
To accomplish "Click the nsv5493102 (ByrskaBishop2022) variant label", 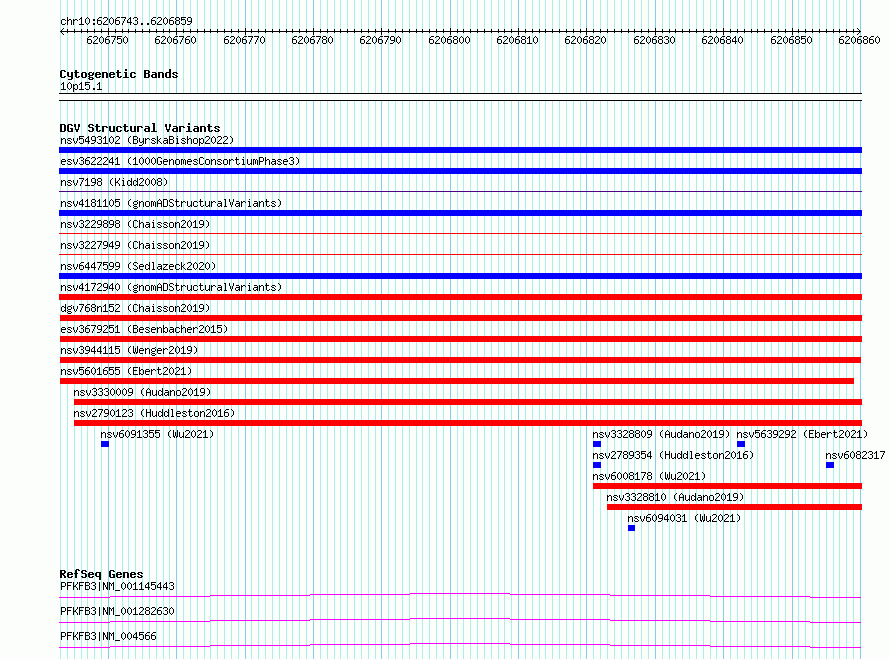I will pos(147,140).
